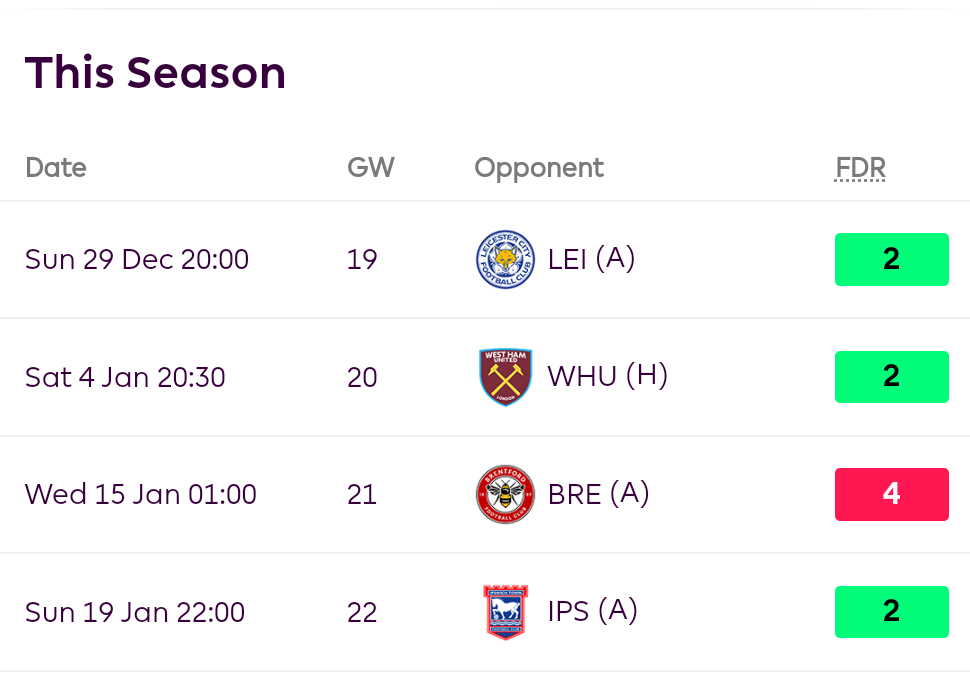Screen dimensions: 970x673
Task: Click the Date column header
Action: 56,168
